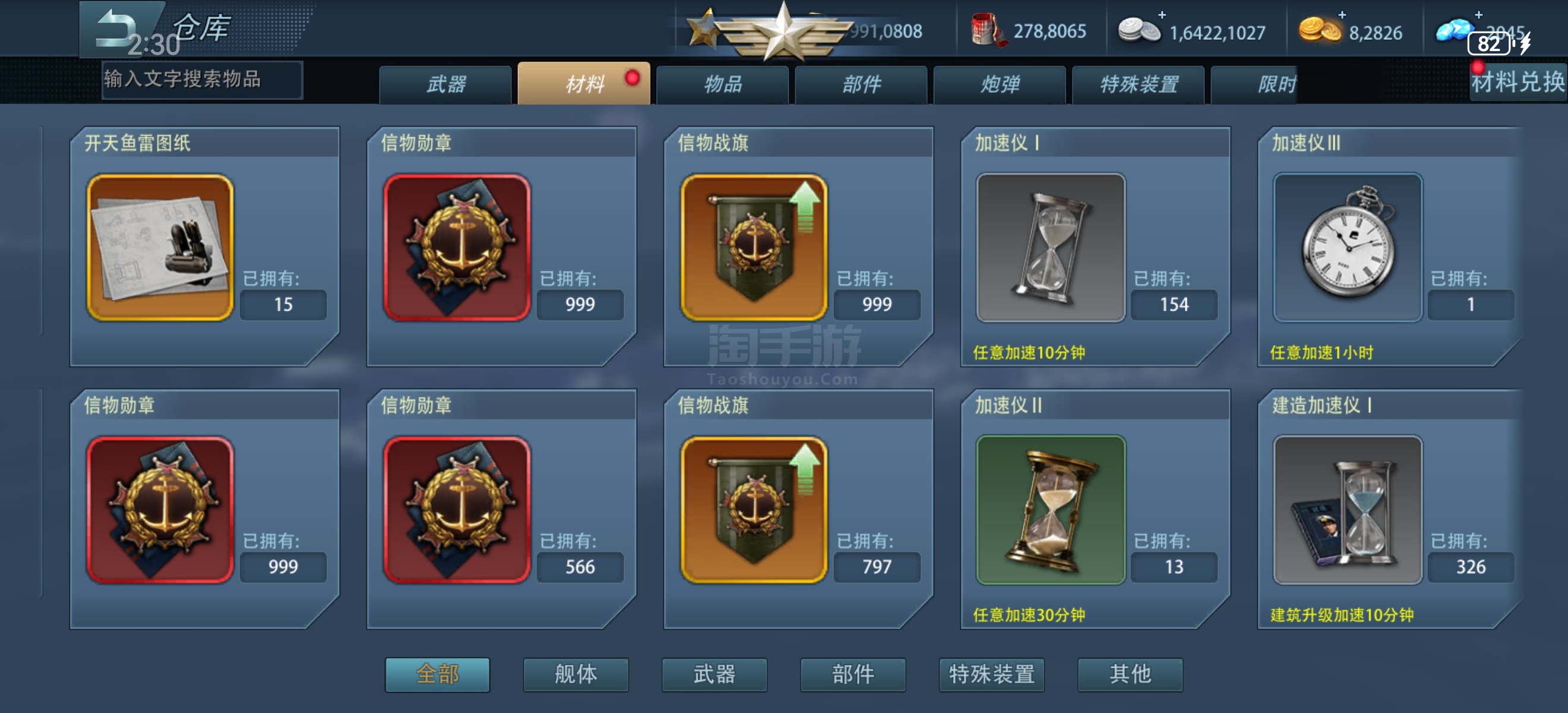Select the 建造加速仪 I hourglass icon
This screenshot has width=1568, height=713.
(1348, 510)
